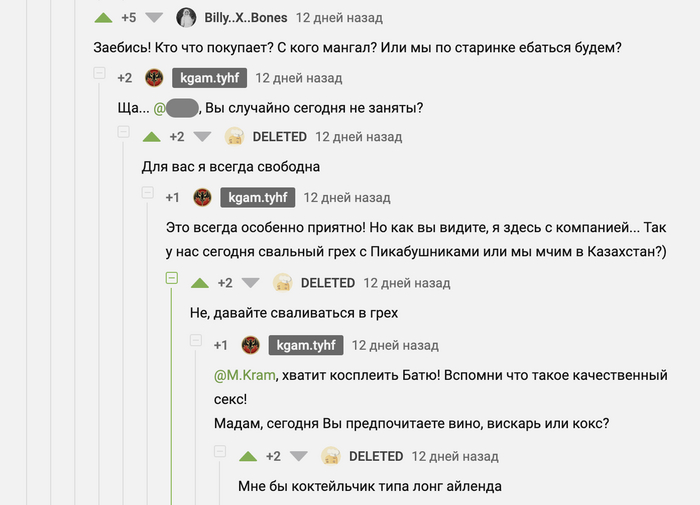Collapse the 'Это всегда особенно приятно' reply branch

(147, 192)
